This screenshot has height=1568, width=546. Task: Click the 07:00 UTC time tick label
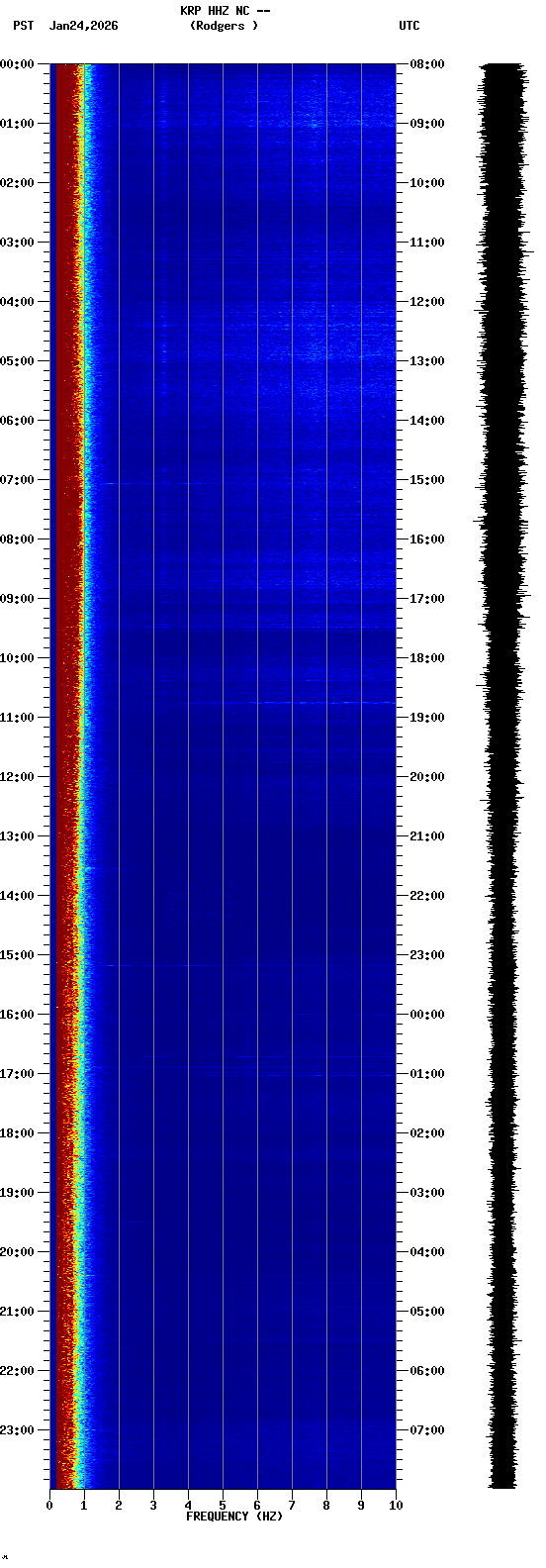pos(427,1430)
